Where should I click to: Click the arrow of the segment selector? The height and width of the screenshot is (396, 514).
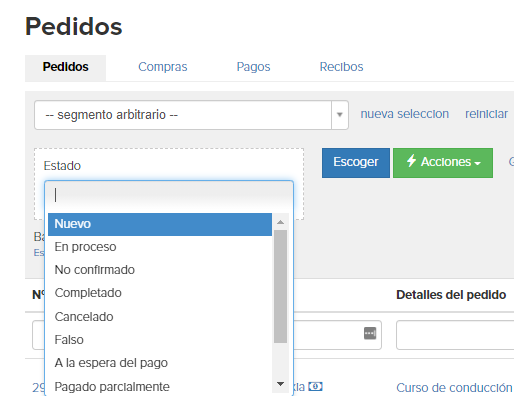tap(340, 115)
